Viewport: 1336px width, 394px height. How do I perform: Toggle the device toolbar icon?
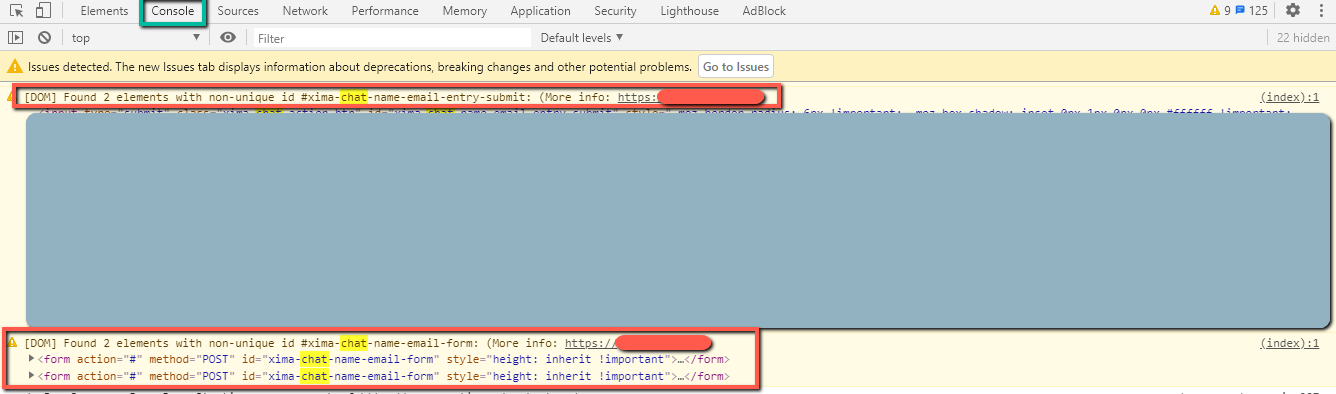[x=43, y=11]
